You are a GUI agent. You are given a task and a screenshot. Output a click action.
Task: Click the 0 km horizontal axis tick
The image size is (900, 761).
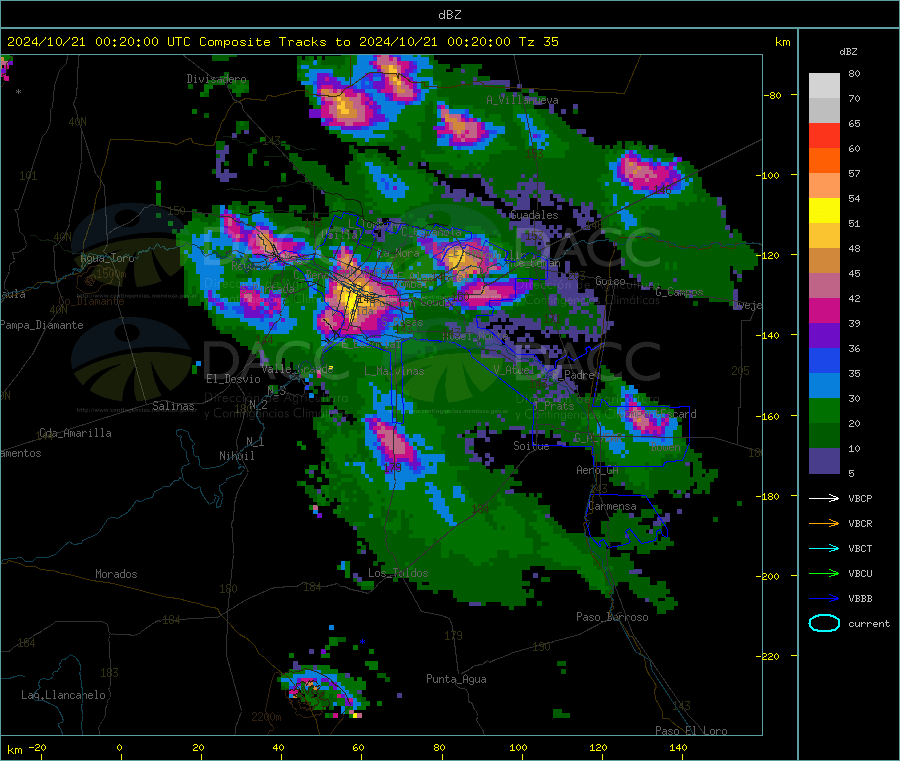pyautogui.click(x=119, y=748)
